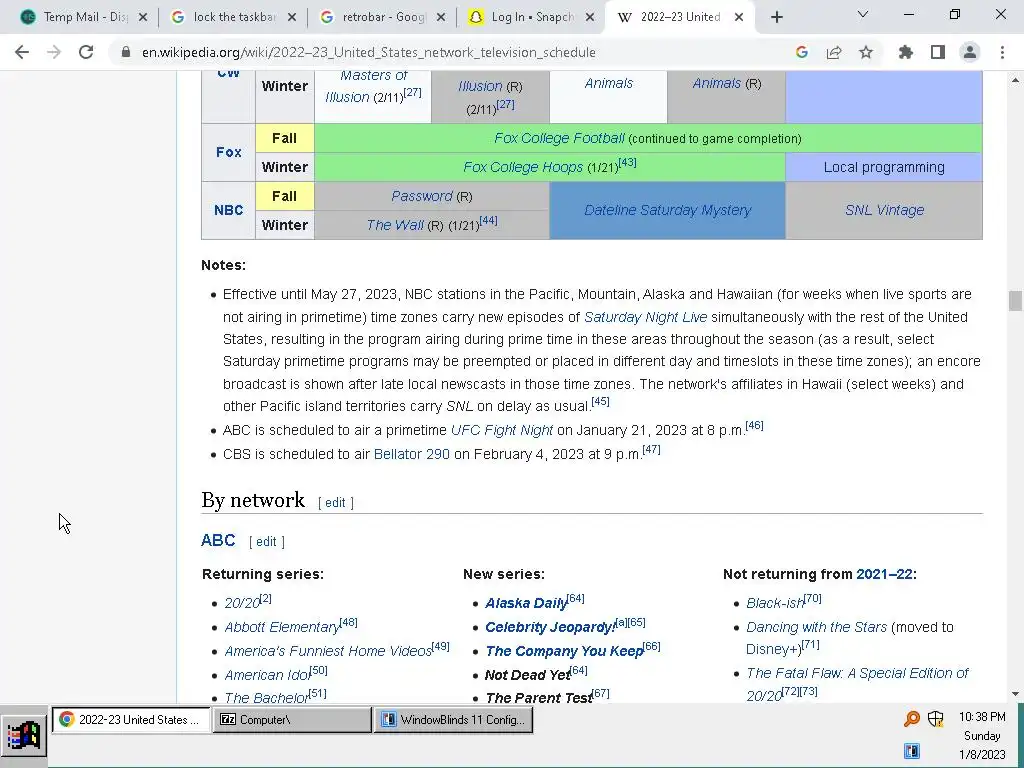
Task: Toggle Chrome side panel
Action: (x=938, y=52)
